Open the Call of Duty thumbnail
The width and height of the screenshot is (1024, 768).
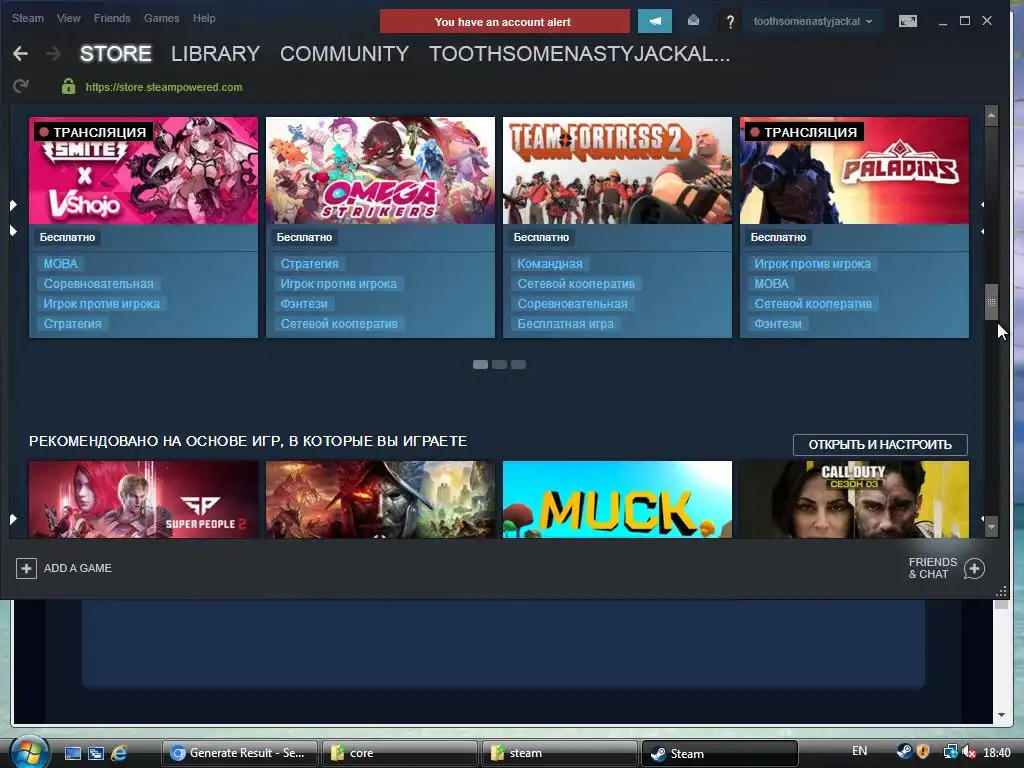pyautogui.click(x=854, y=500)
